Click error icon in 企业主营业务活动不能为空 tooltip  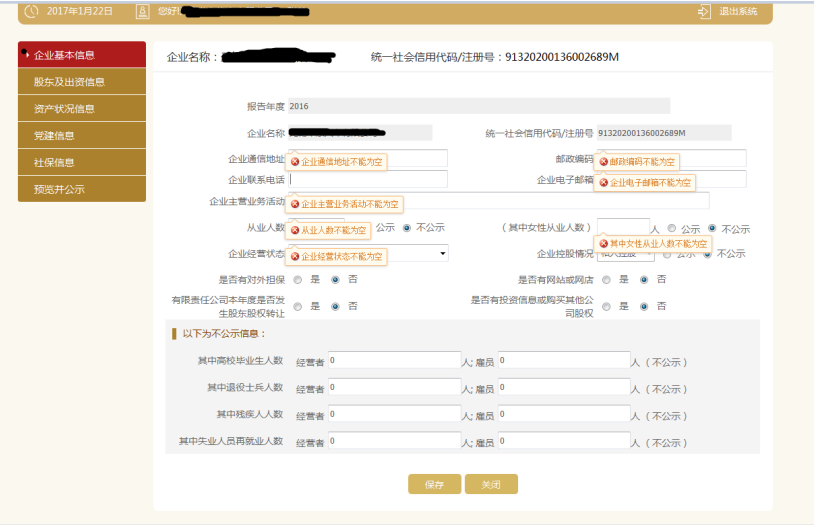point(295,204)
